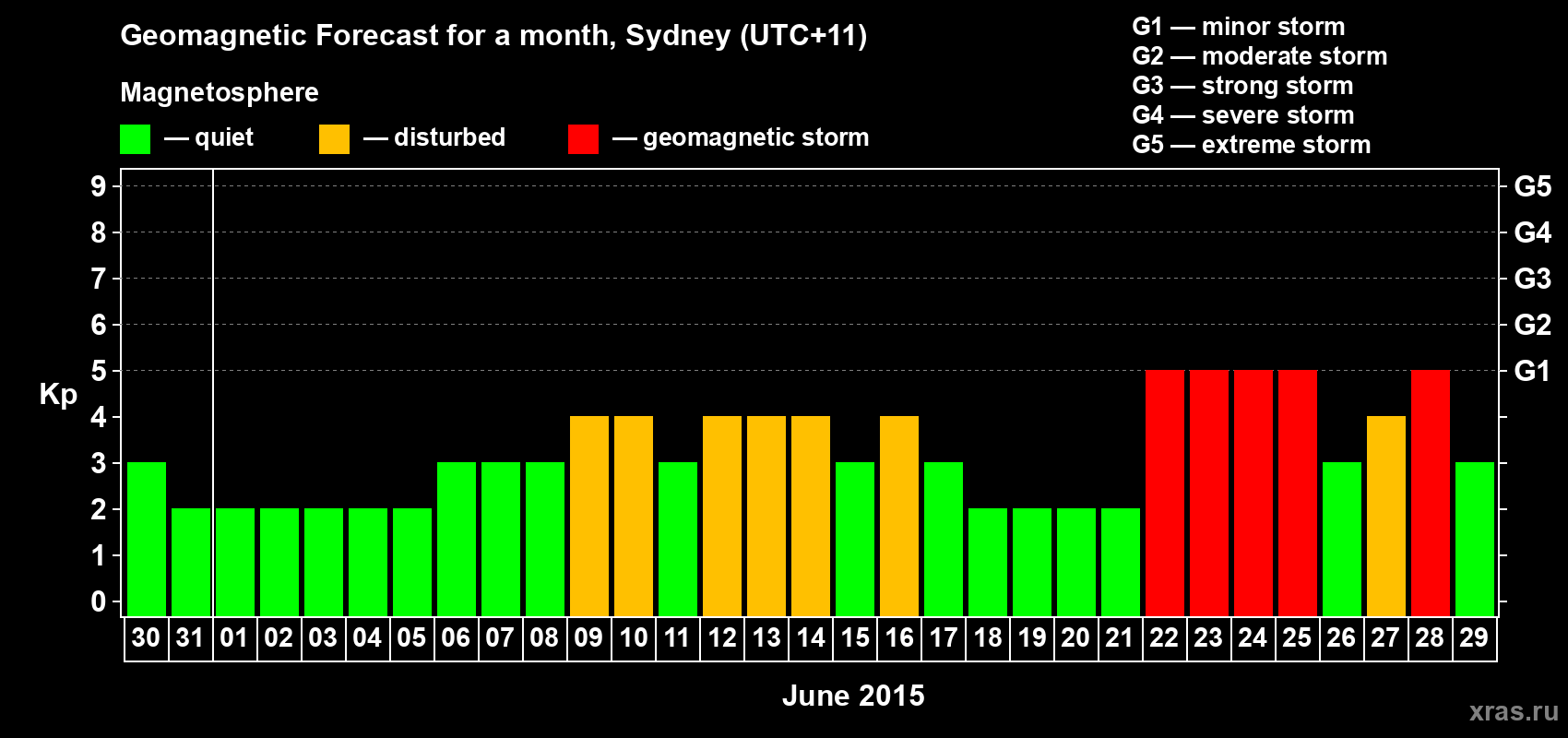The image size is (1568, 738).
Task: Click the '— disturbed' legend text
Action: click(434, 137)
